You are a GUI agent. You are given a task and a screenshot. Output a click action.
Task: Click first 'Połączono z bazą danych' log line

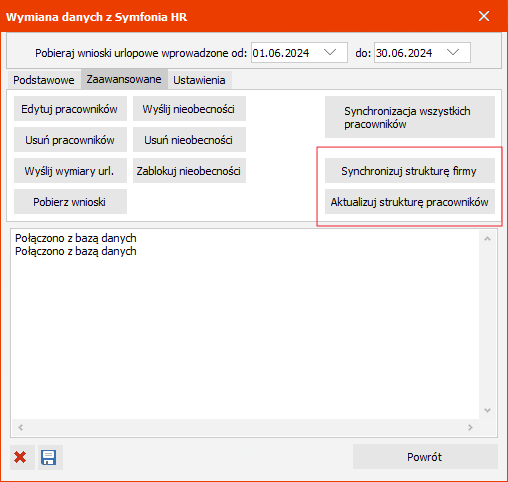[76, 238]
